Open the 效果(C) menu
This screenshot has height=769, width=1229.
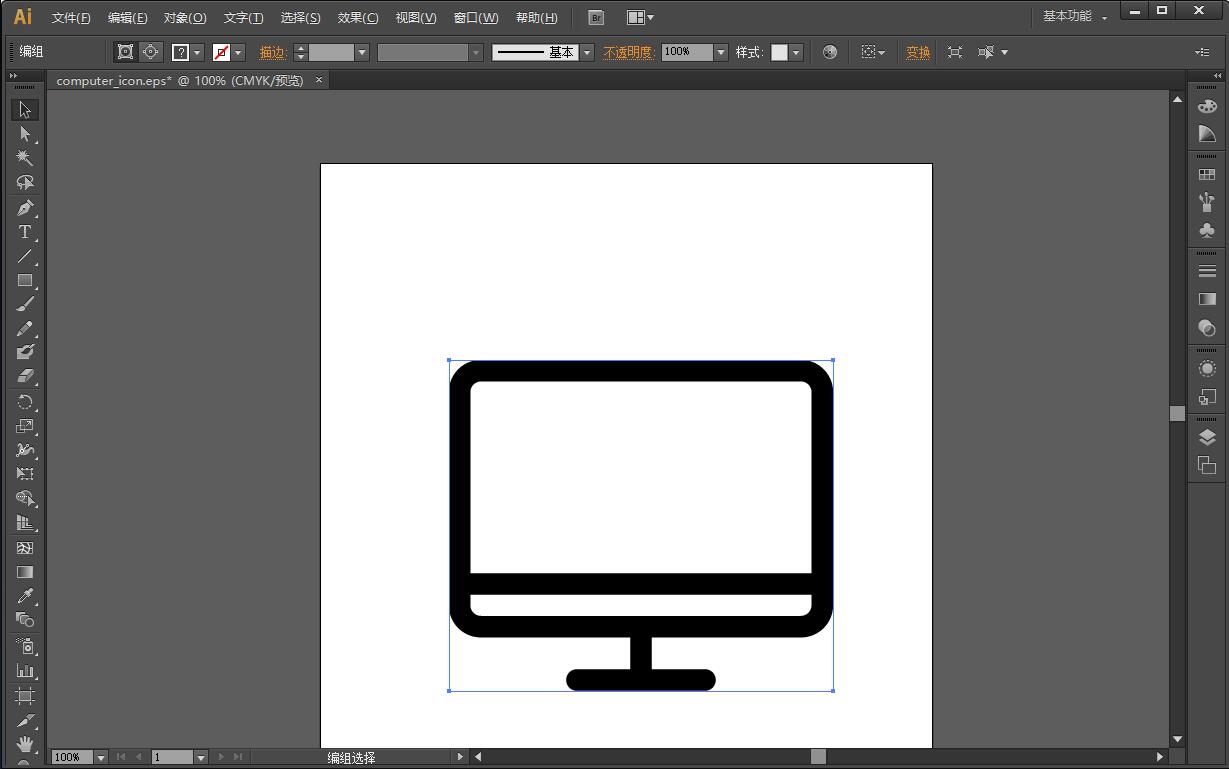[358, 18]
